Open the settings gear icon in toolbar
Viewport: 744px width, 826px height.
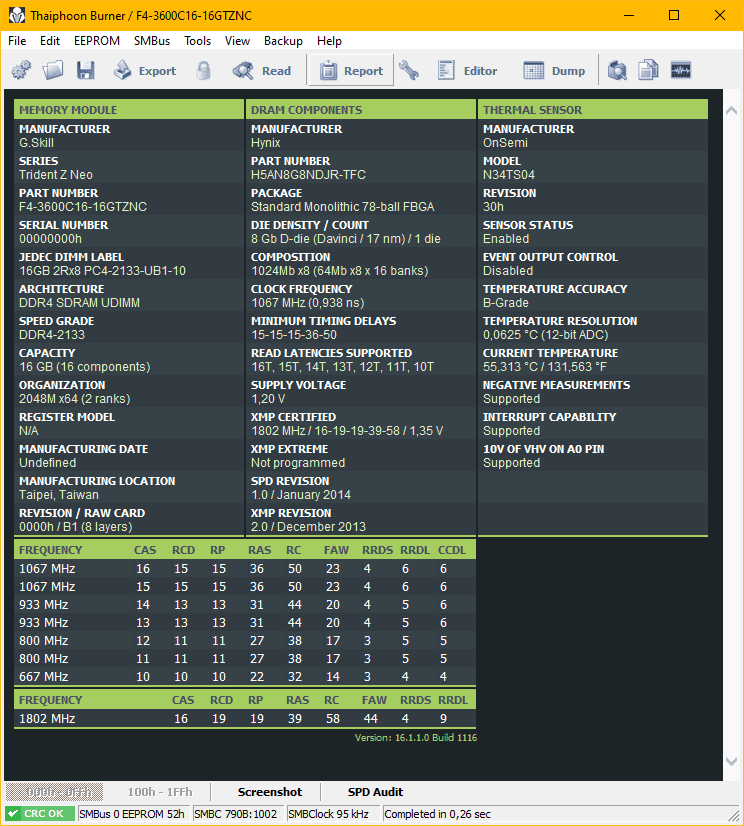coord(22,70)
